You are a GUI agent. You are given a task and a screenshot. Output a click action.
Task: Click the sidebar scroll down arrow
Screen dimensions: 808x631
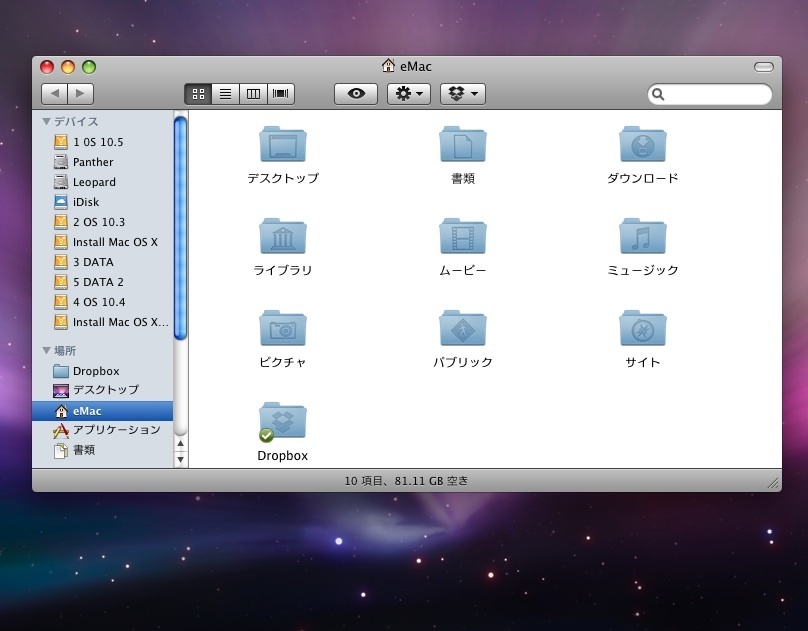click(180, 459)
